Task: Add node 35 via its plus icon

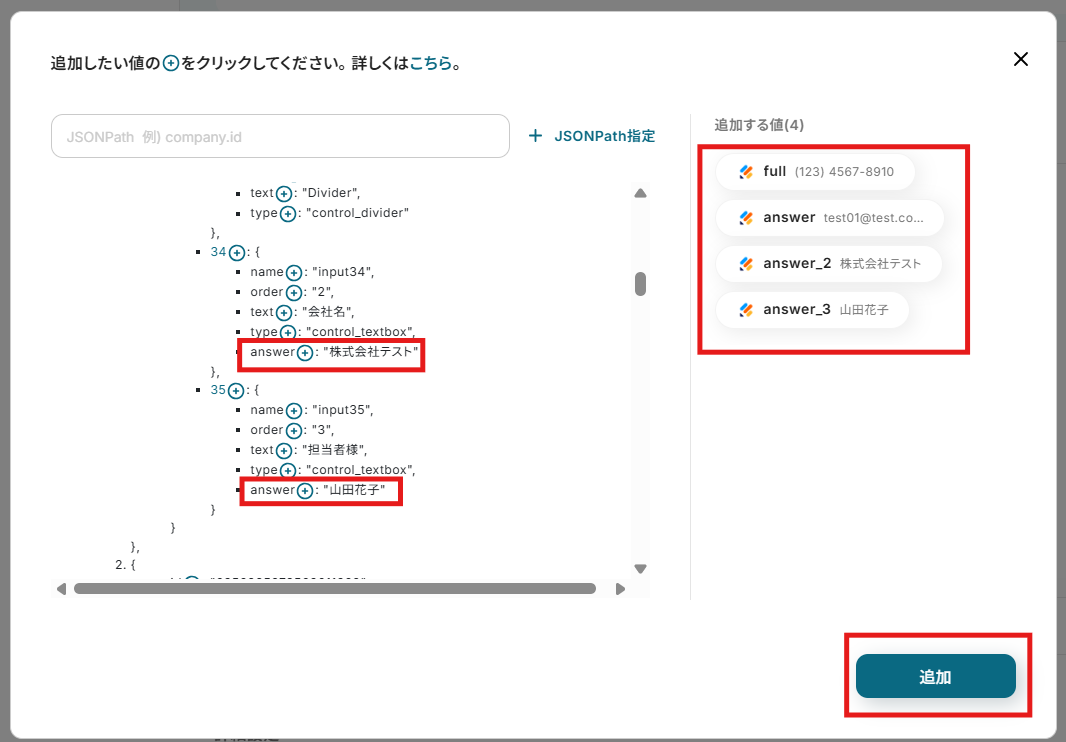Action: tap(236, 391)
